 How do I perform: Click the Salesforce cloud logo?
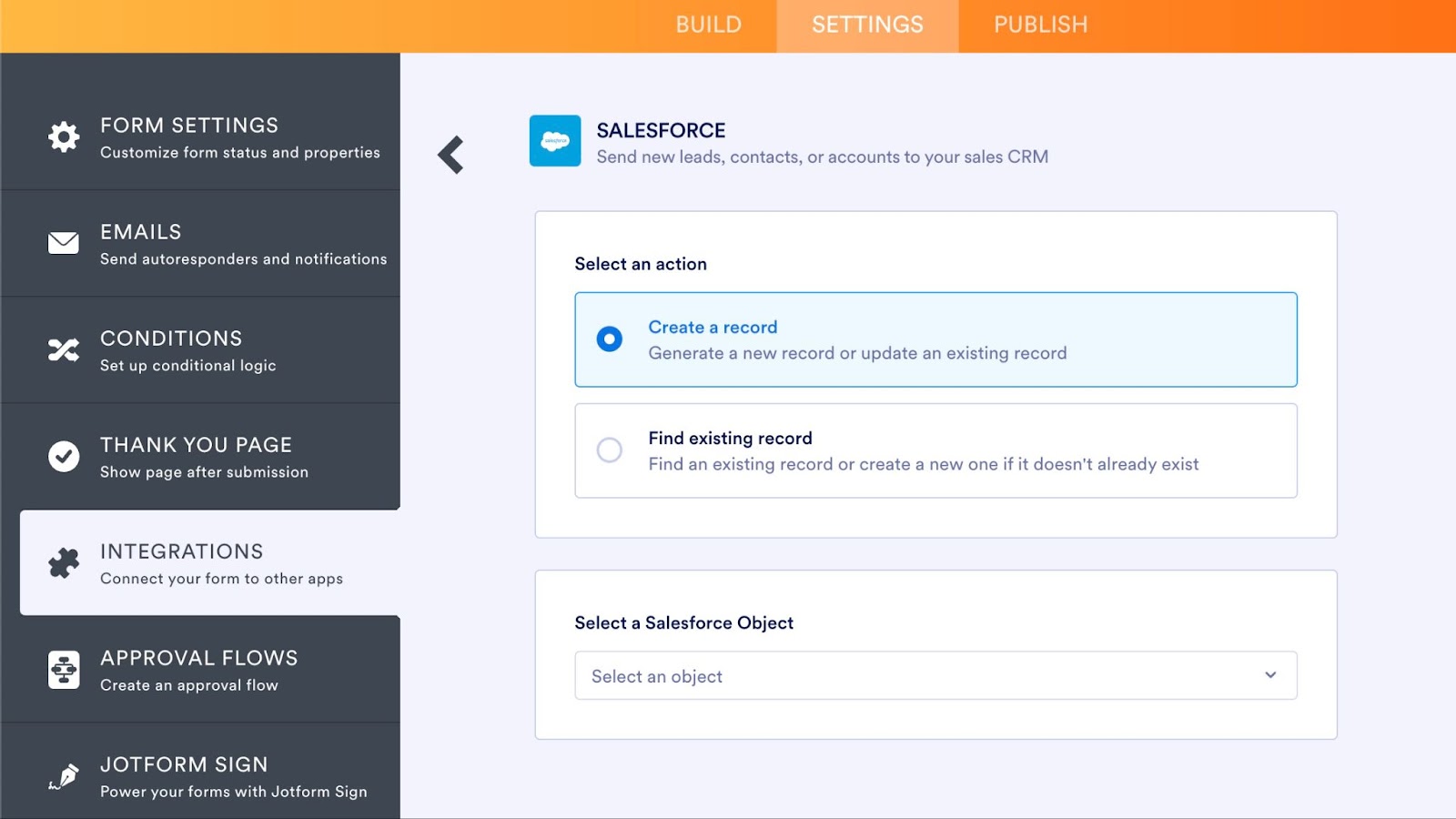click(x=555, y=141)
